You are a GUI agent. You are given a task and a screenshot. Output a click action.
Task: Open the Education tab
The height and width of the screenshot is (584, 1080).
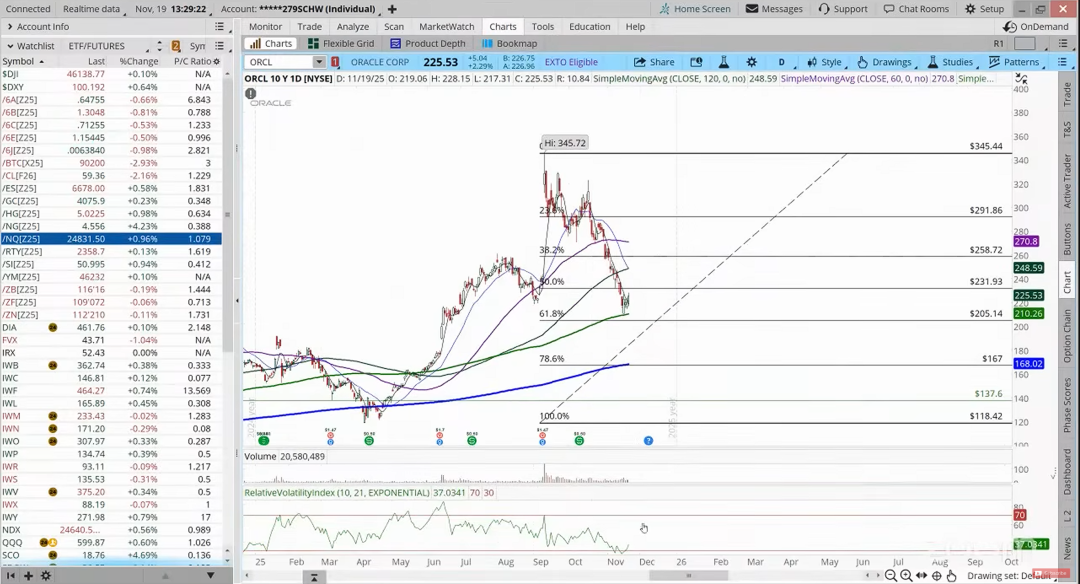[x=590, y=27]
